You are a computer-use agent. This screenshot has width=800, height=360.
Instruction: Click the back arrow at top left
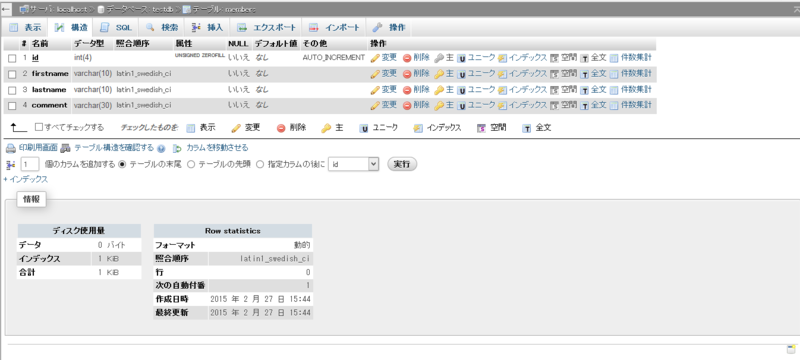point(7,9)
